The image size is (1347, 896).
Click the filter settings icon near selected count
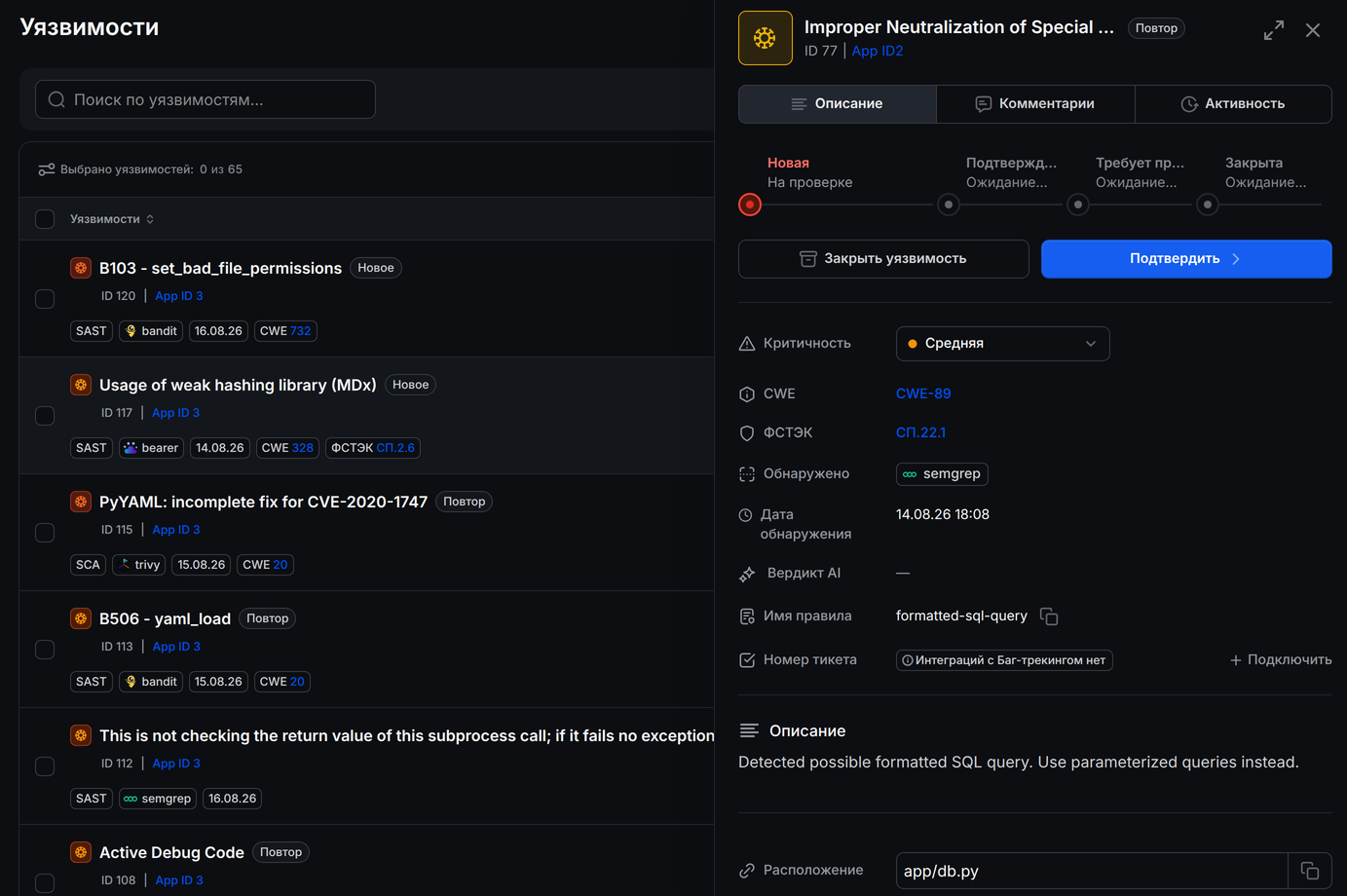point(46,169)
